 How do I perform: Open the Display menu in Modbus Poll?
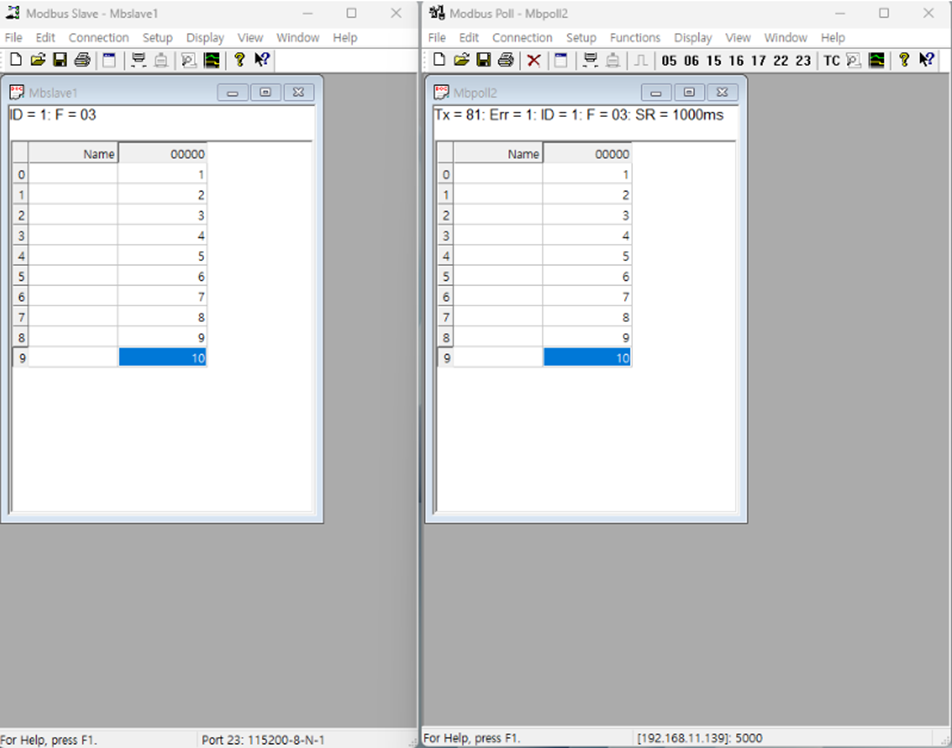pos(692,37)
